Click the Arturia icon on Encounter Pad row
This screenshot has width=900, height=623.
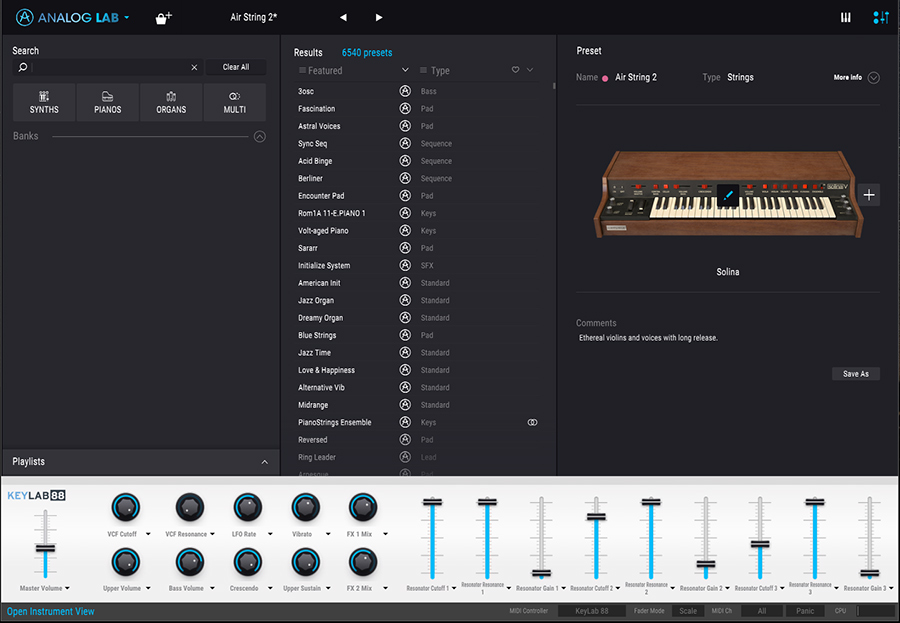click(405, 195)
